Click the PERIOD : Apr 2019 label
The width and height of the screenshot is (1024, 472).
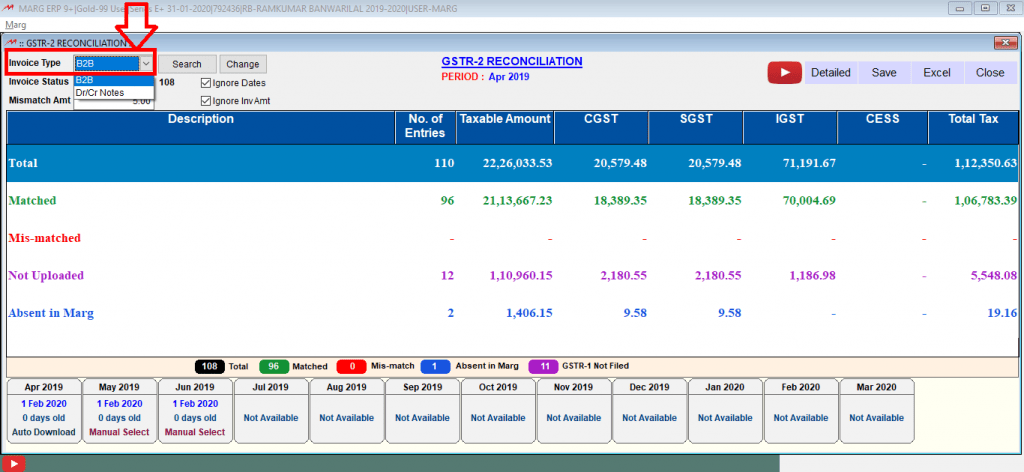(x=485, y=76)
